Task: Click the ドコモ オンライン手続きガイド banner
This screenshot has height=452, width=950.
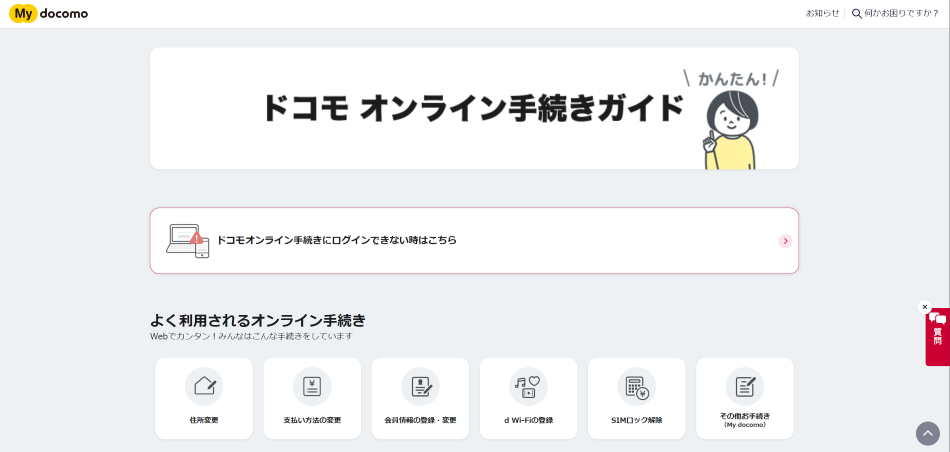Action: click(x=474, y=108)
